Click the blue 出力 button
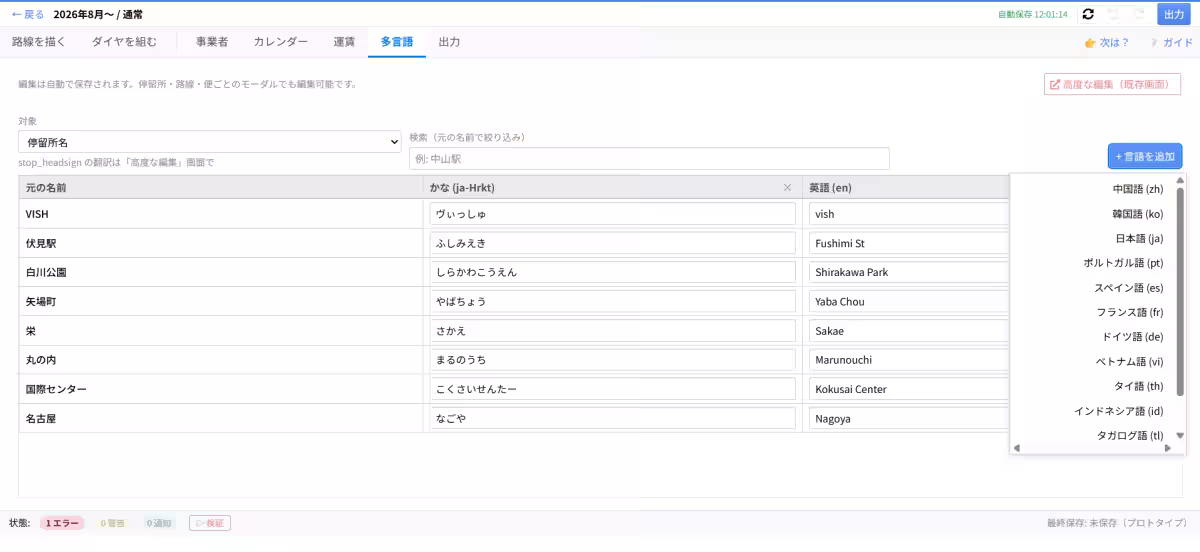 (1173, 14)
